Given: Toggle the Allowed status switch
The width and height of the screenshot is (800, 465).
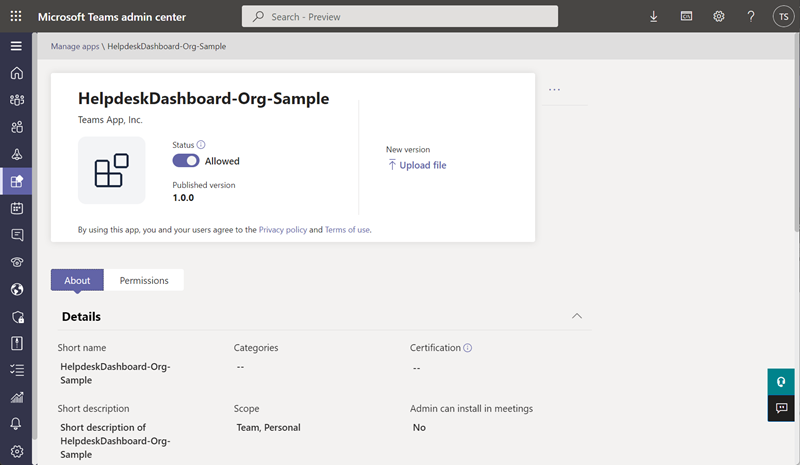Looking at the screenshot, I should 186,161.
